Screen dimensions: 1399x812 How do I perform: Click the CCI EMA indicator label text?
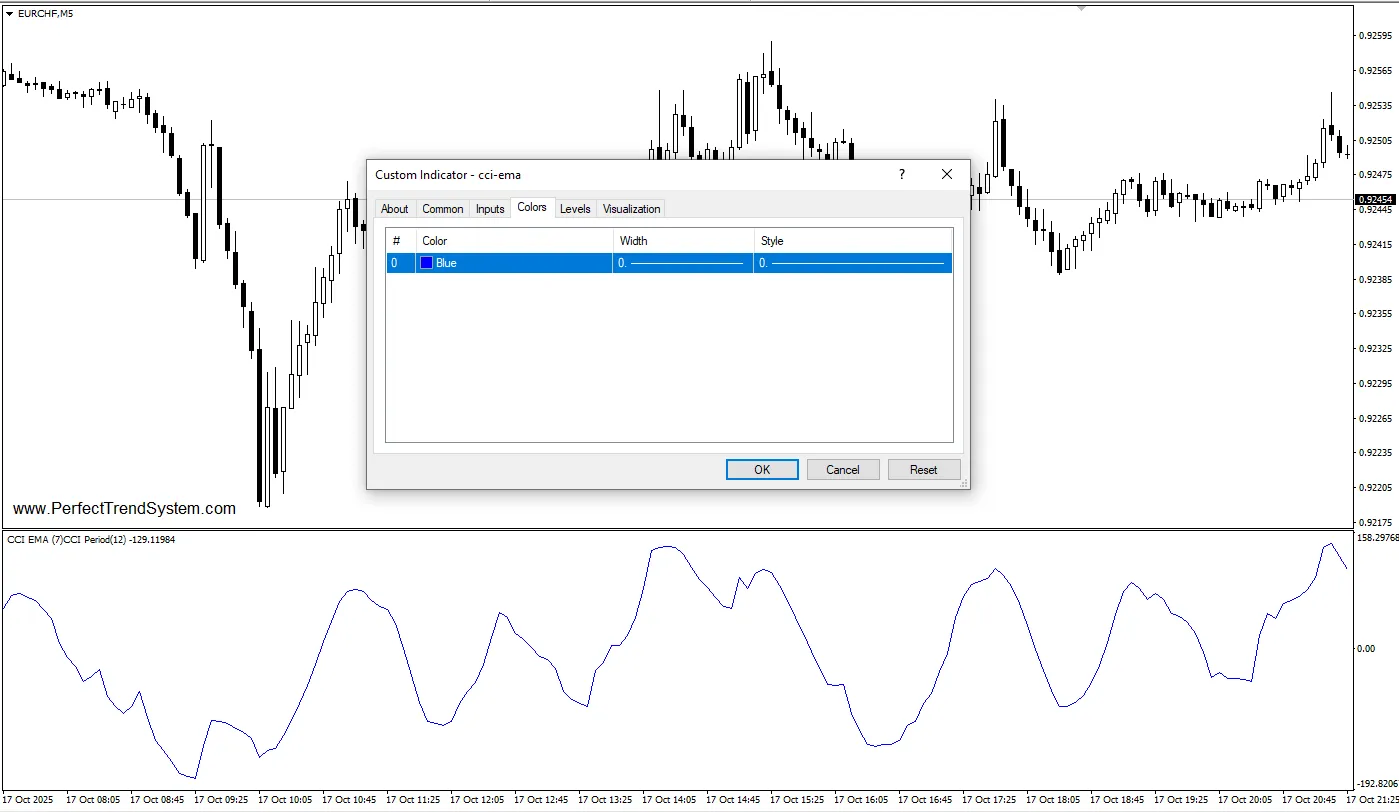click(91, 540)
